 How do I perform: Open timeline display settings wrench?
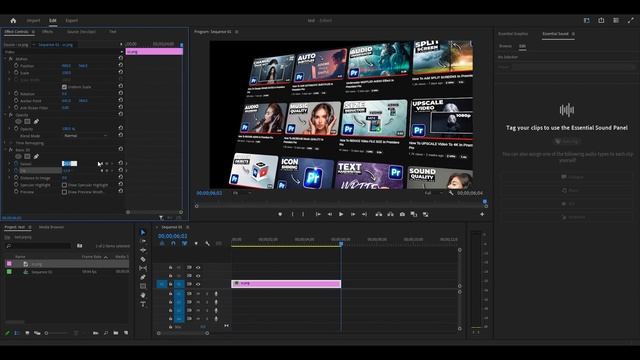[x=207, y=244]
